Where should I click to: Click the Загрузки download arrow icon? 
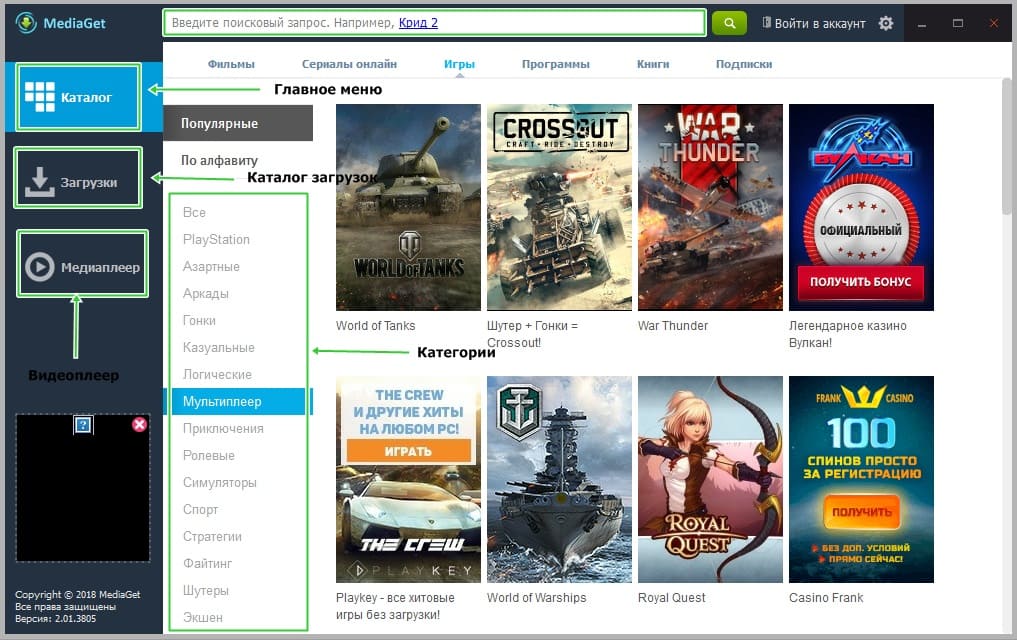point(40,182)
